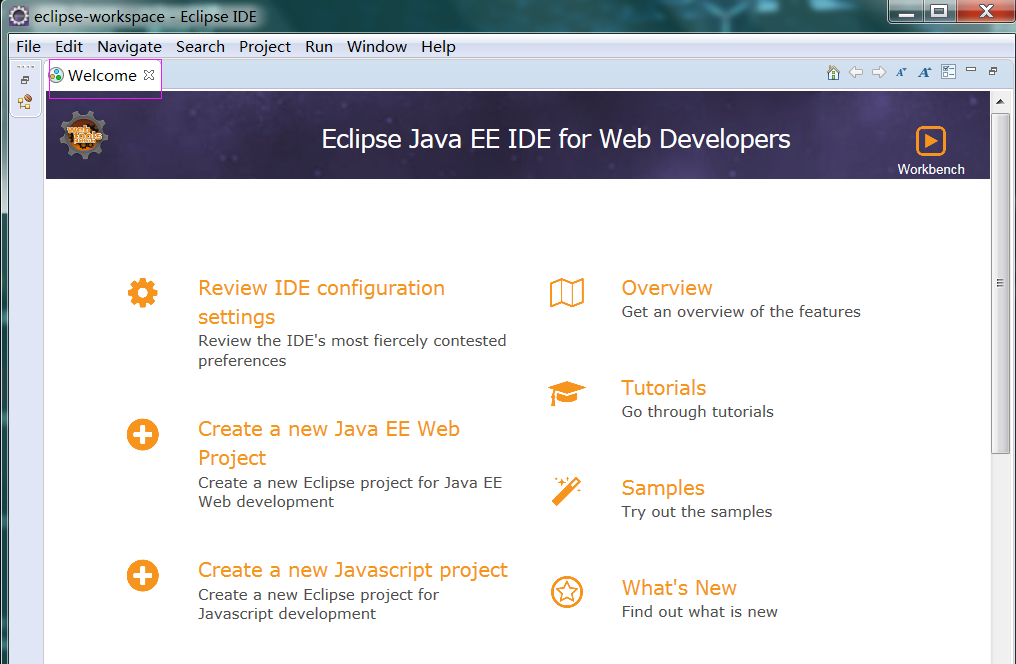Go through Tutorials via its link
Viewport: 1016px width, 664px height.
pyautogui.click(x=663, y=388)
